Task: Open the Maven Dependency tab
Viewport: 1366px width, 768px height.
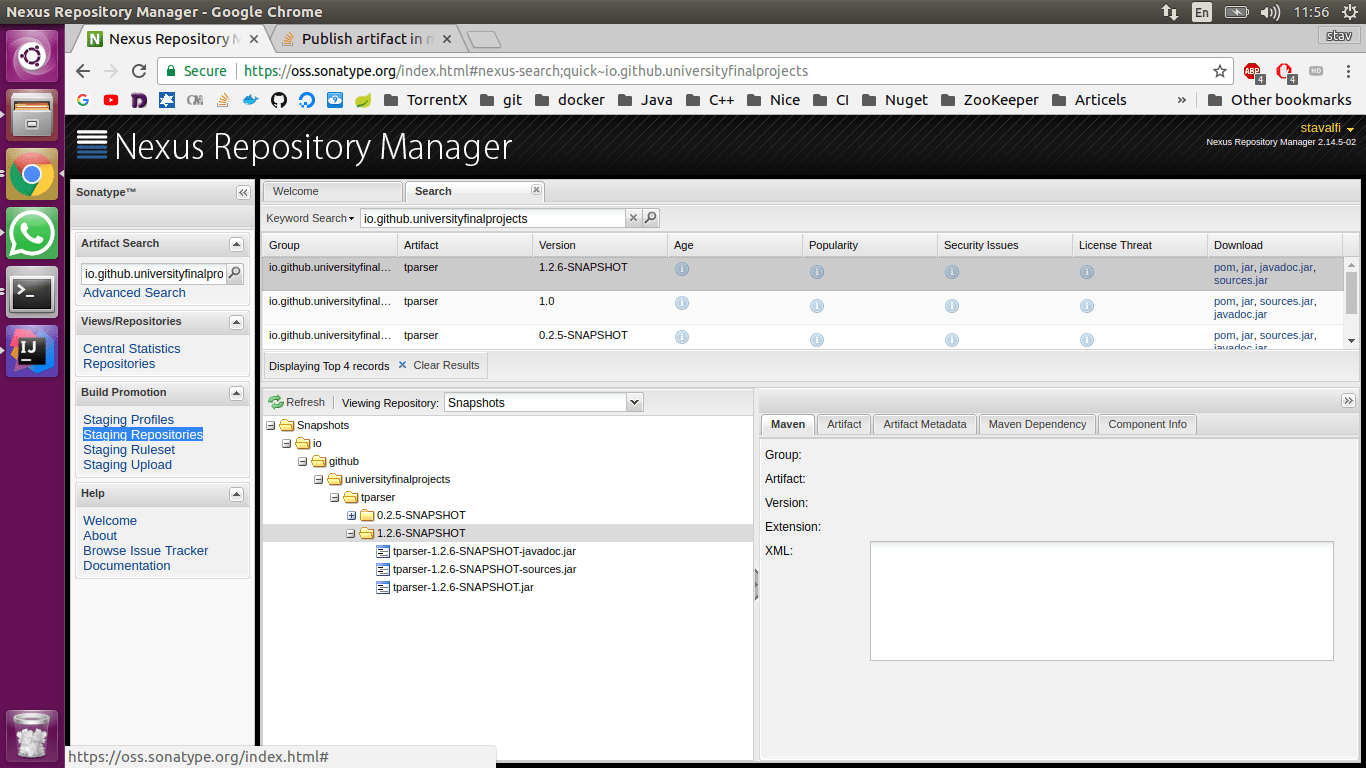Action: point(1037,424)
